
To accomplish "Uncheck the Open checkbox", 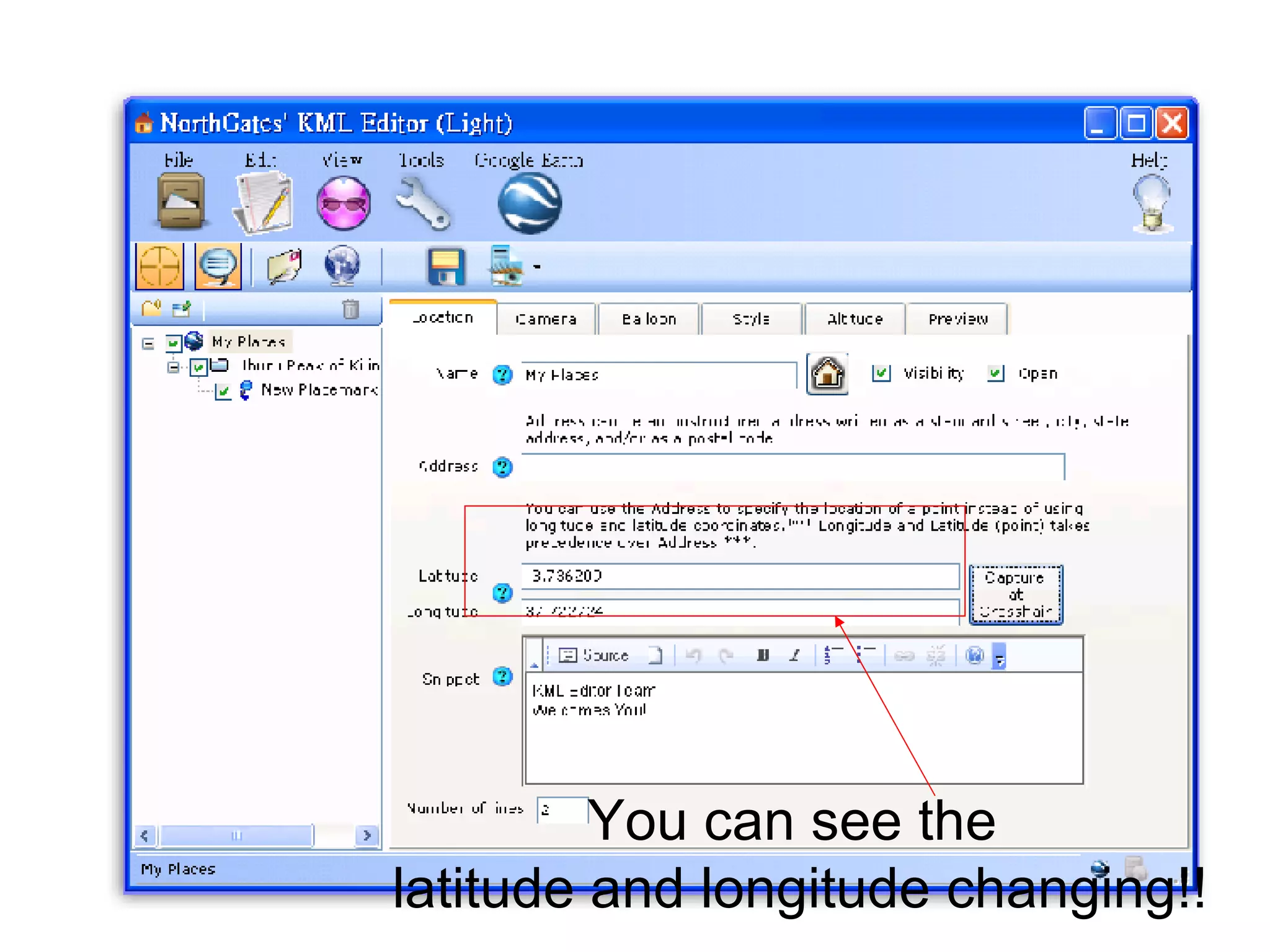I will (995, 373).
